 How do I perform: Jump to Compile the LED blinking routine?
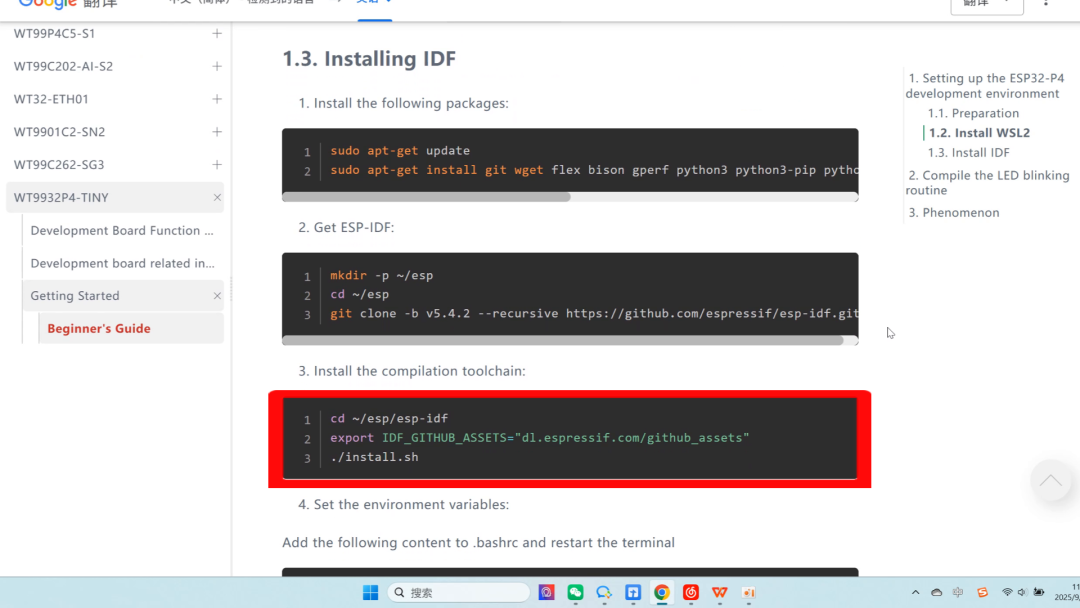988,182
